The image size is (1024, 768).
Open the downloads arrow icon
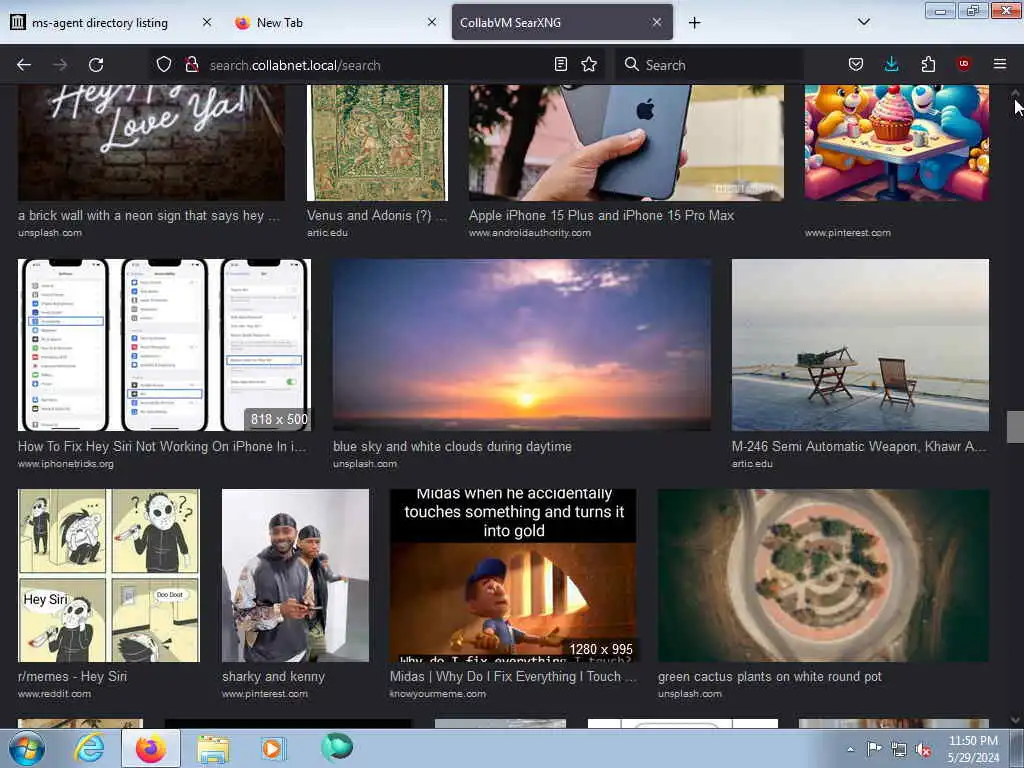[x=891, y=64]
